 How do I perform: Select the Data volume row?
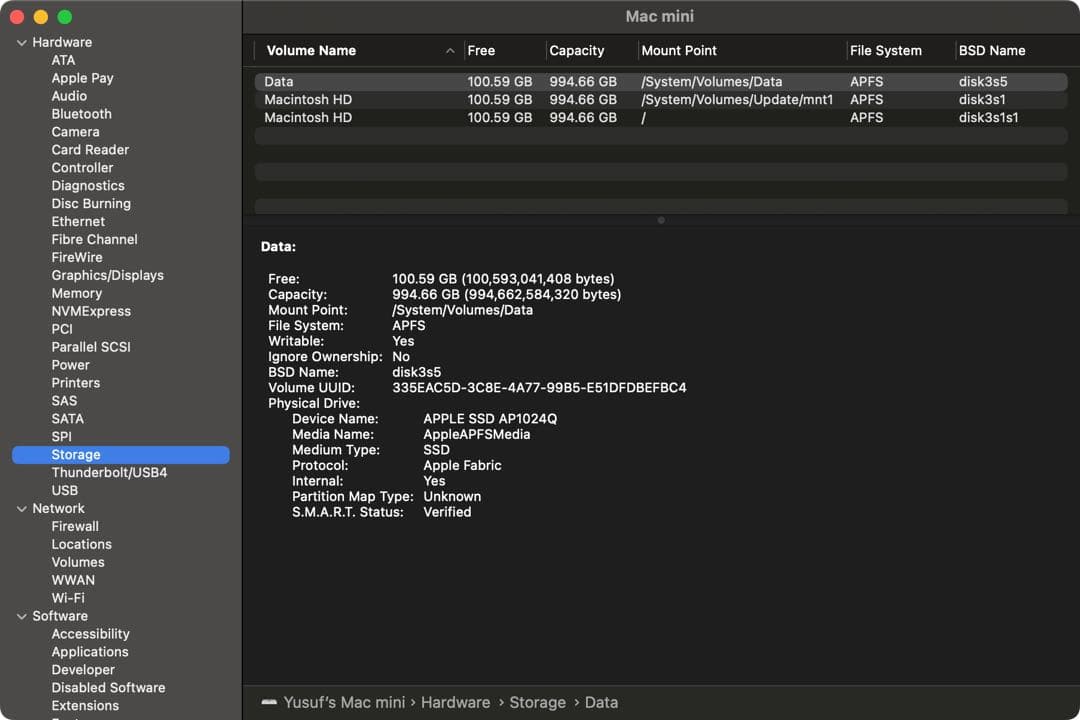(x=400, y=81)
